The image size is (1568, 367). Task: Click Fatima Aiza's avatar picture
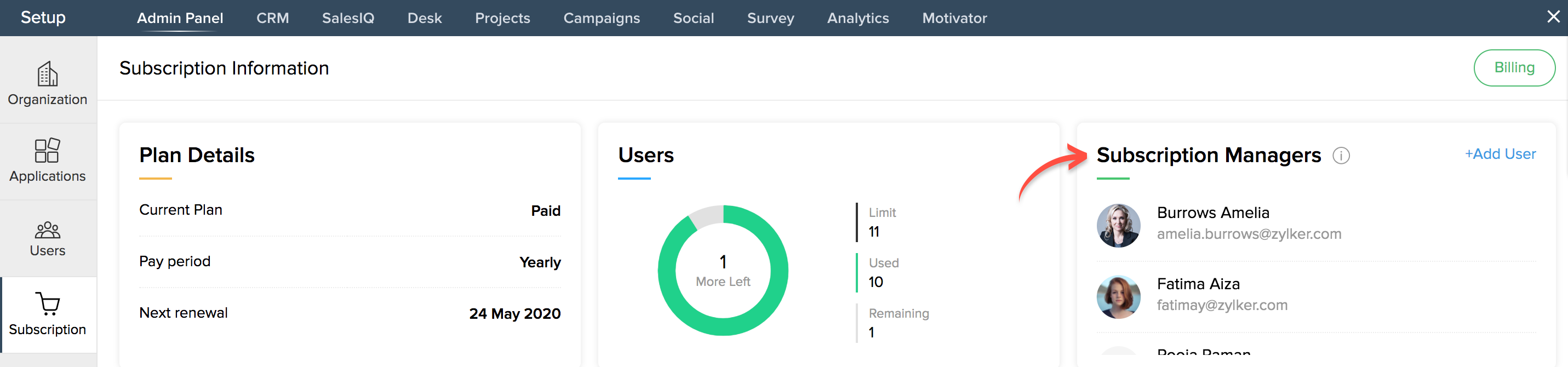click(1118, 296)
